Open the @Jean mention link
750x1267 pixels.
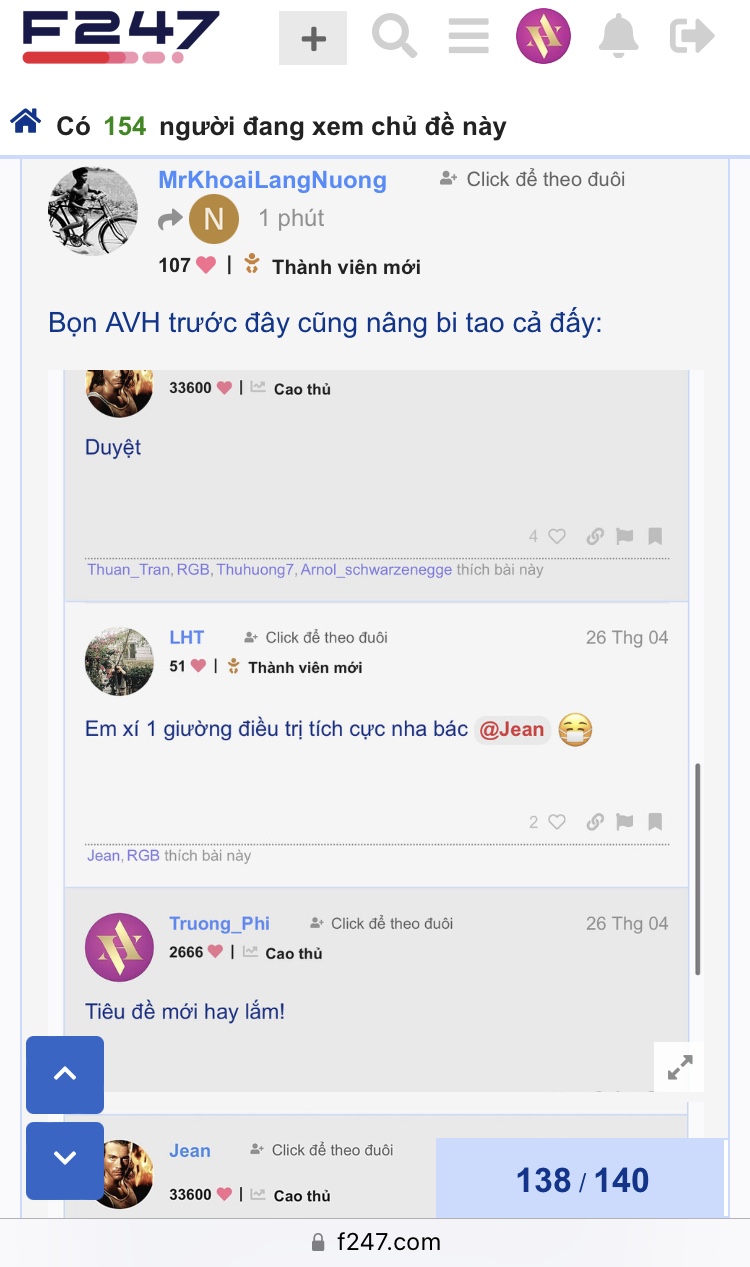pyautogui.click(x=511, y=729)
